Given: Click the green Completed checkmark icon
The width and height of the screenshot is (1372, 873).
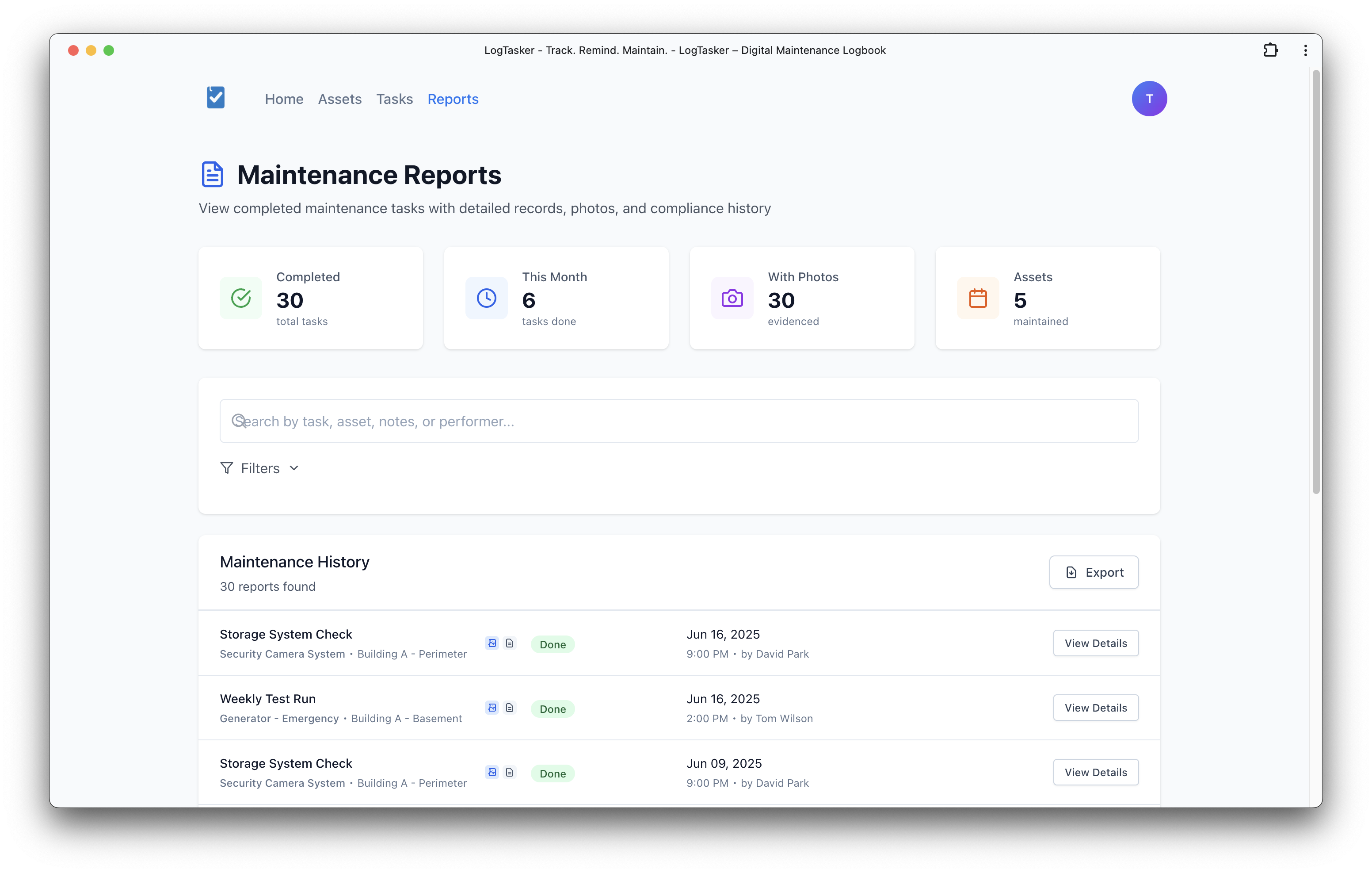Looking at the screenshot, I should coord(240,298).
